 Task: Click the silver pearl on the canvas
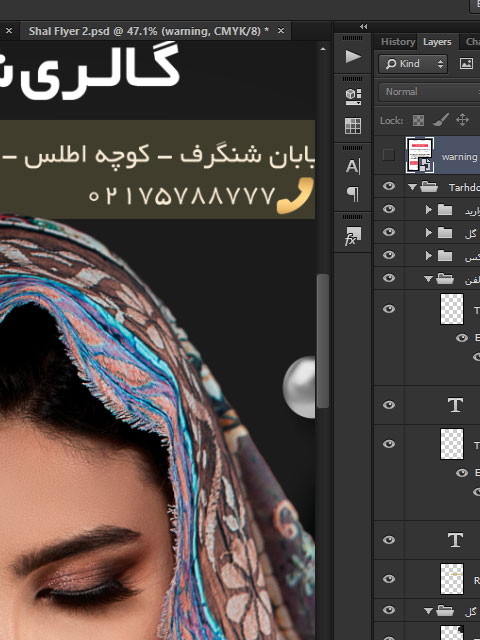pos(299,387)
